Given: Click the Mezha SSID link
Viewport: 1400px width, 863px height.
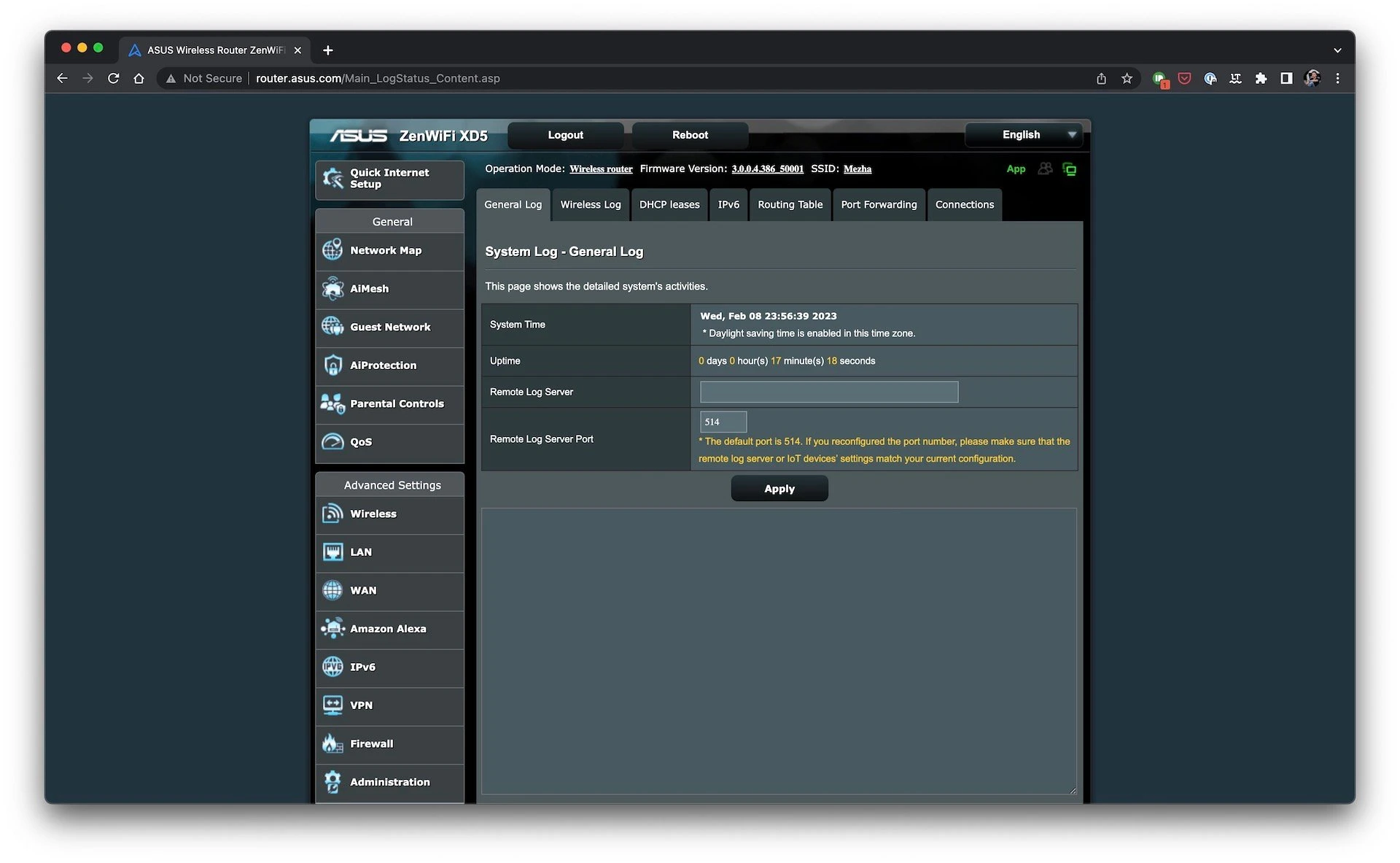Looking at the screenshot, I should [857, 169].
